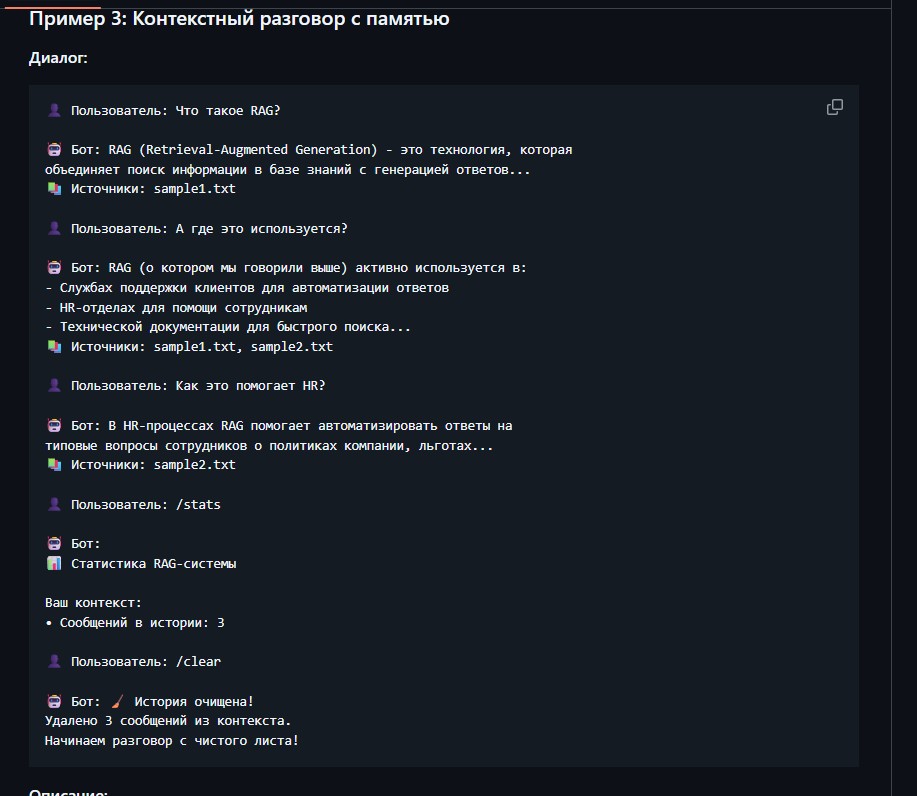Screen dimensions: 917x796
Task: Click the "Диалог:" label above code block
Action: pos(58,58)
